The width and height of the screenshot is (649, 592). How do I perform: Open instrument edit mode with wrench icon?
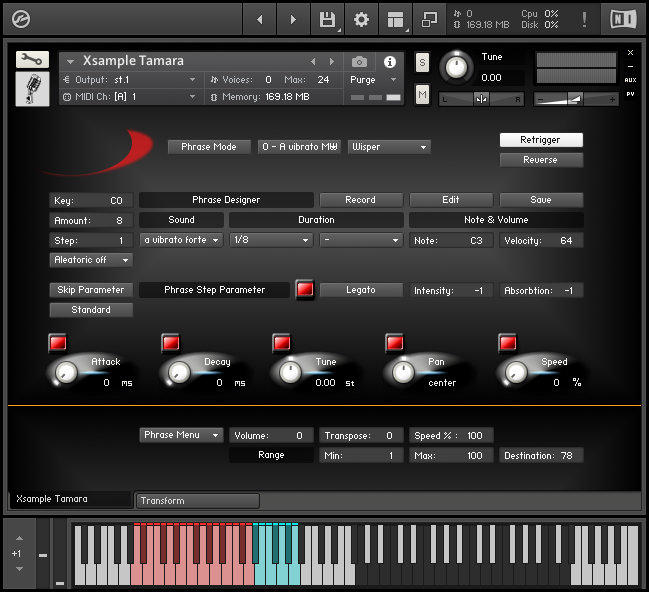[32, 60]
